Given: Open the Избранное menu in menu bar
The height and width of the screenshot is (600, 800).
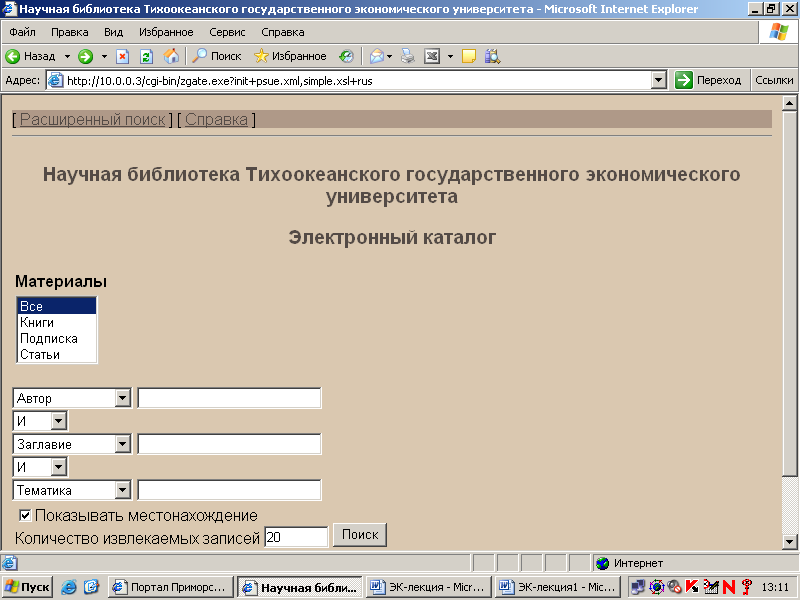Looking at the screenshot, I should click(x=166, y=32).
